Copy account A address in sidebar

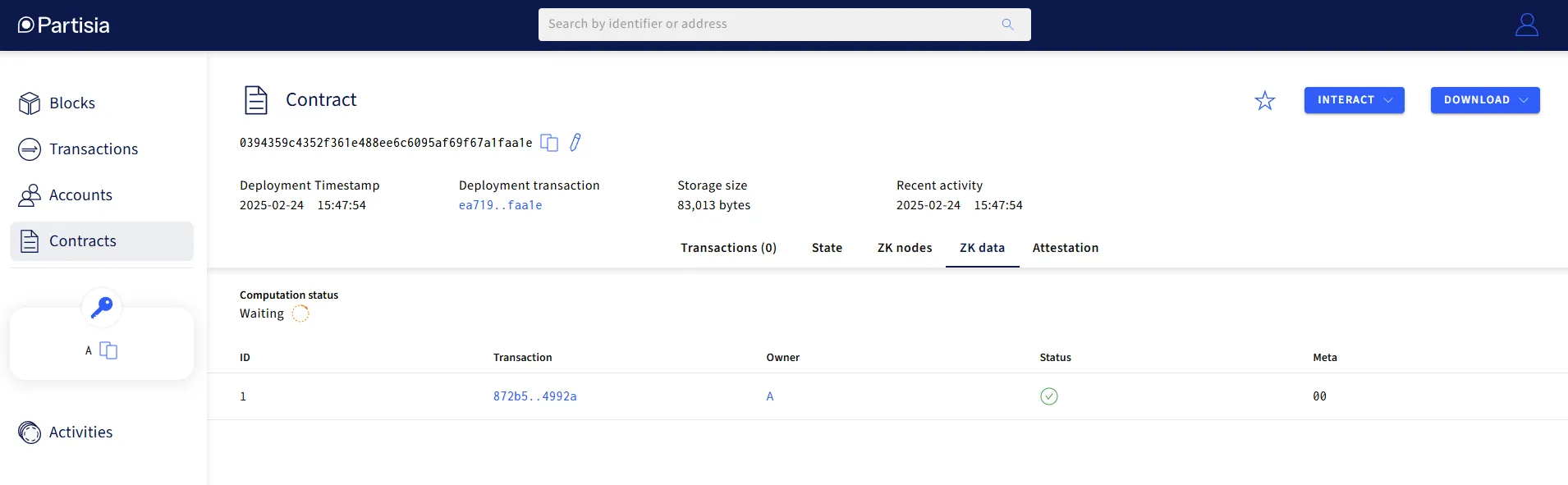(x=108, y=350)
